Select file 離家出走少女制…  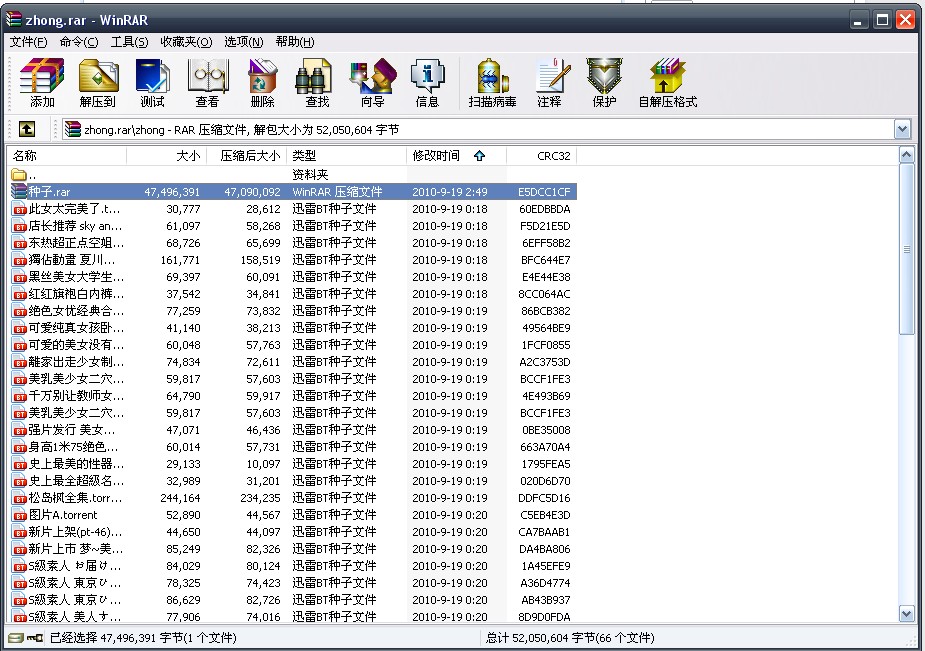tap(77, 362)
